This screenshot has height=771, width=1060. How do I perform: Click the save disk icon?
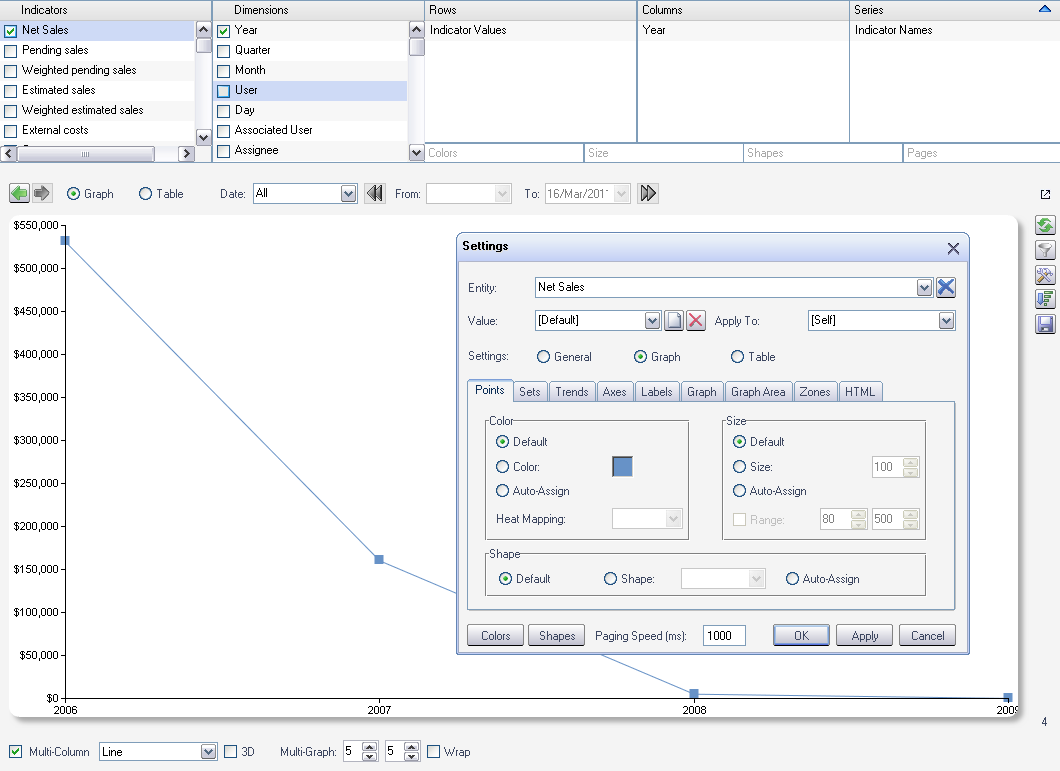click(1045, 324)
